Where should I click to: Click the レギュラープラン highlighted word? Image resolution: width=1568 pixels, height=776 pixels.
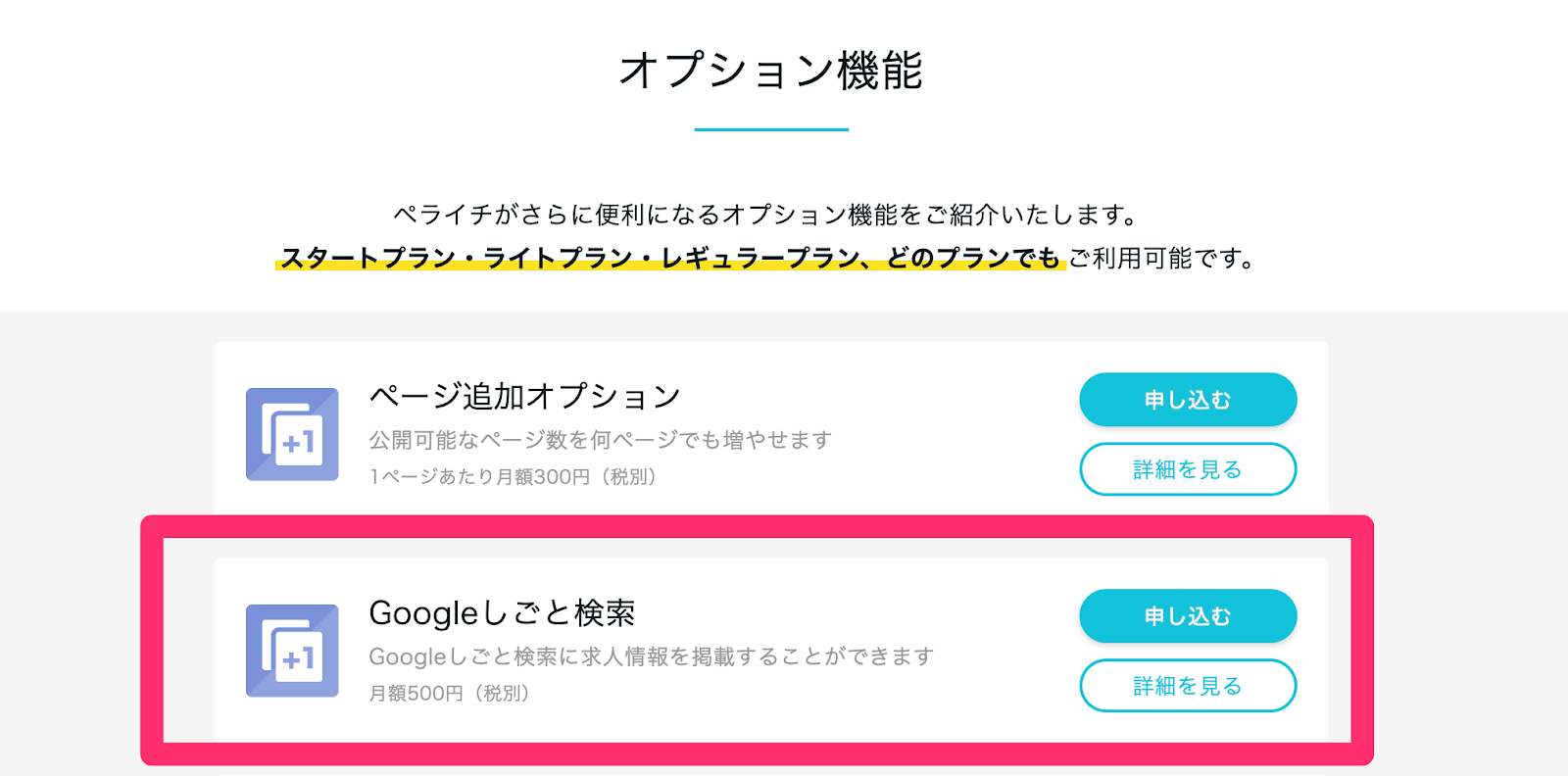point(759,259)
